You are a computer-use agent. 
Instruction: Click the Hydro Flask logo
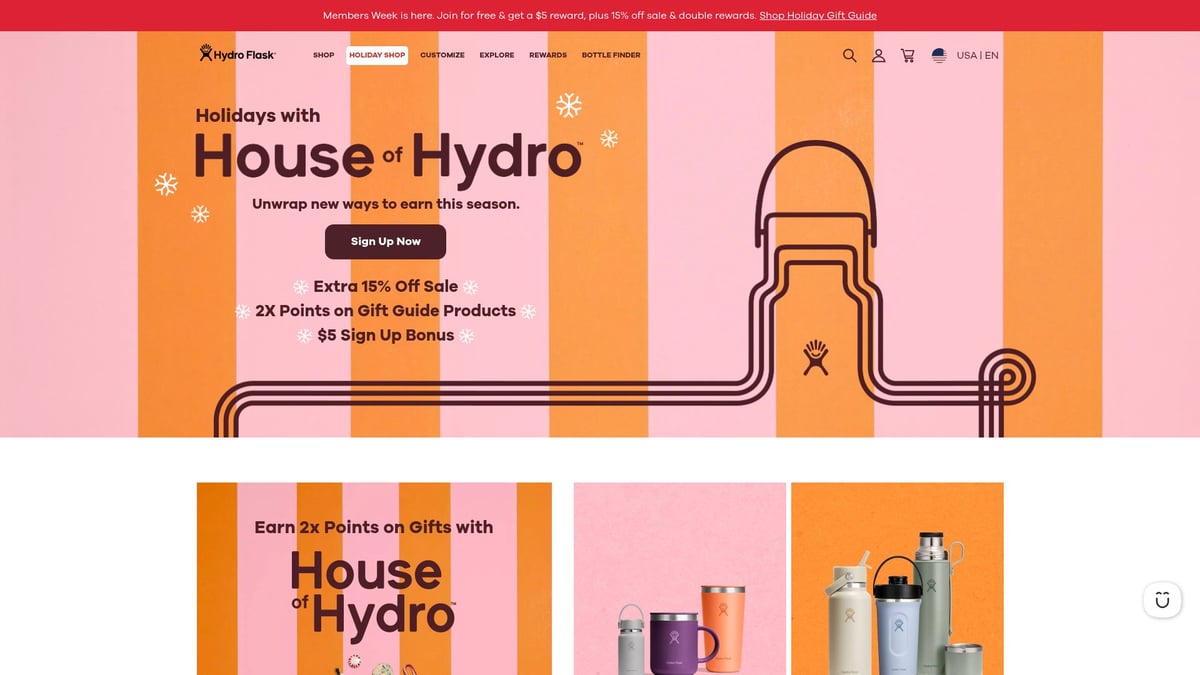coord(237,55)
